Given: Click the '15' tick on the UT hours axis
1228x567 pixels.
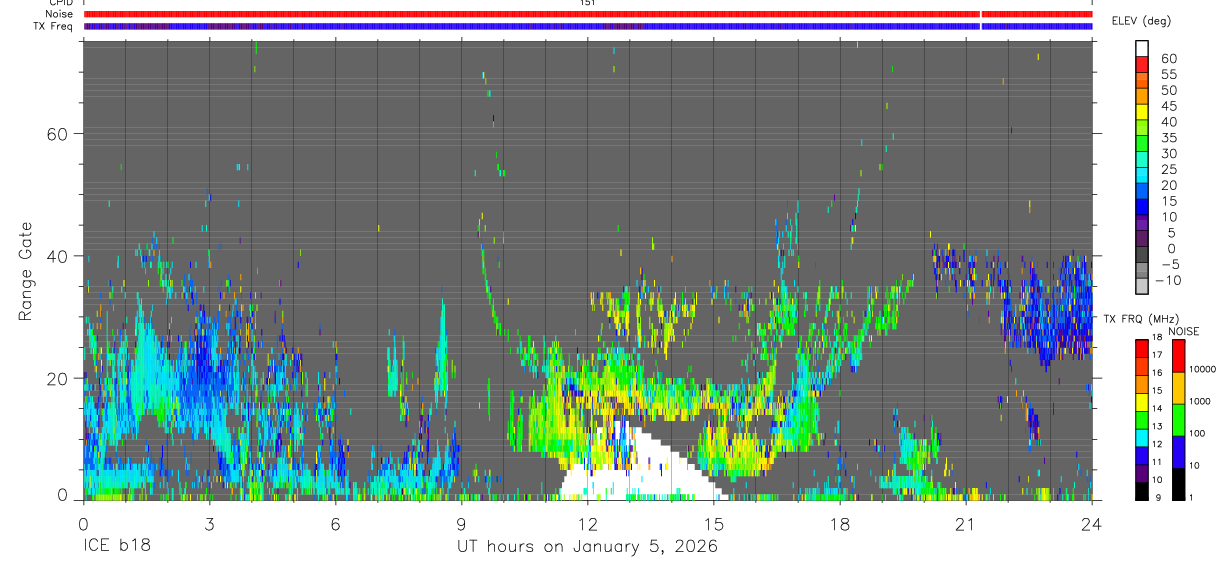Looking at the screenshot, I should 714,524.
